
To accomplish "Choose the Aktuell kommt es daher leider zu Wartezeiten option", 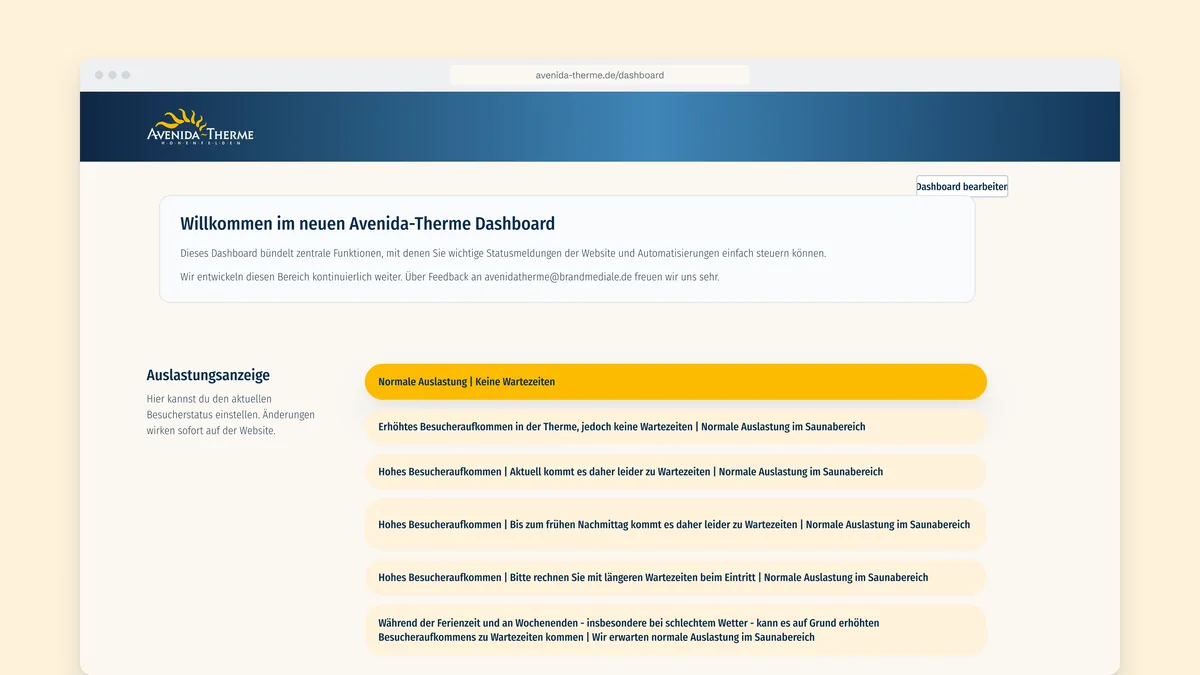I will [675, 471].
